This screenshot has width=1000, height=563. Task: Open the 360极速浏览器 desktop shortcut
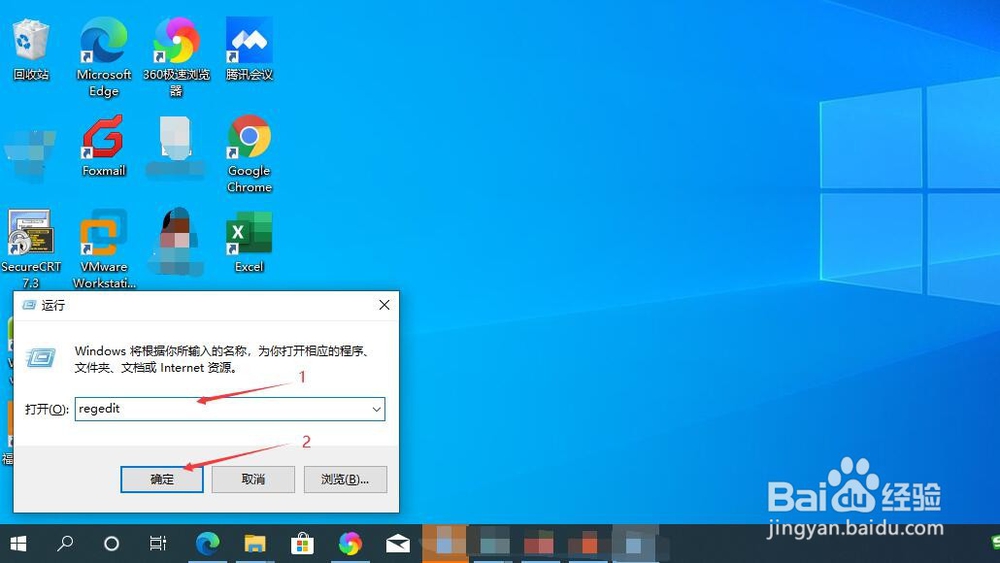[x=177, y=57]
